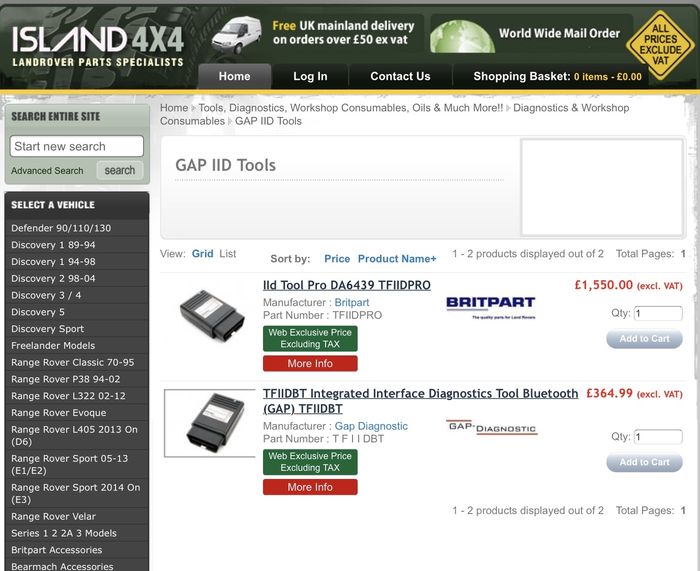Click Tools, Diagnostics, Workshop Consumables breadcrumb
Screen dimensions: 700x571
click(350, 108)
